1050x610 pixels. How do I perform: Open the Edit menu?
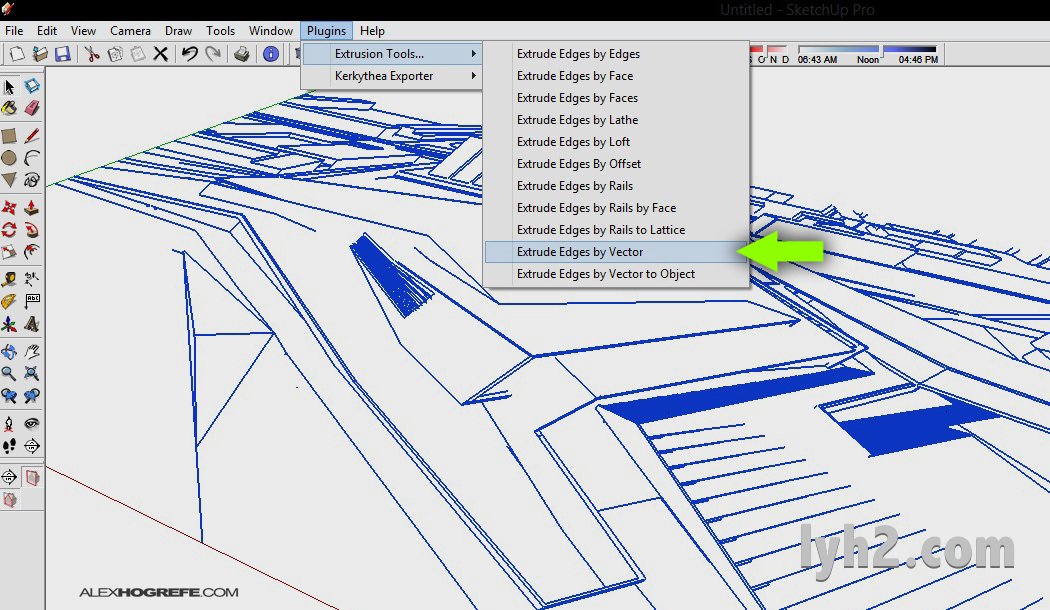pyautogui.click(x=47, y=31)
